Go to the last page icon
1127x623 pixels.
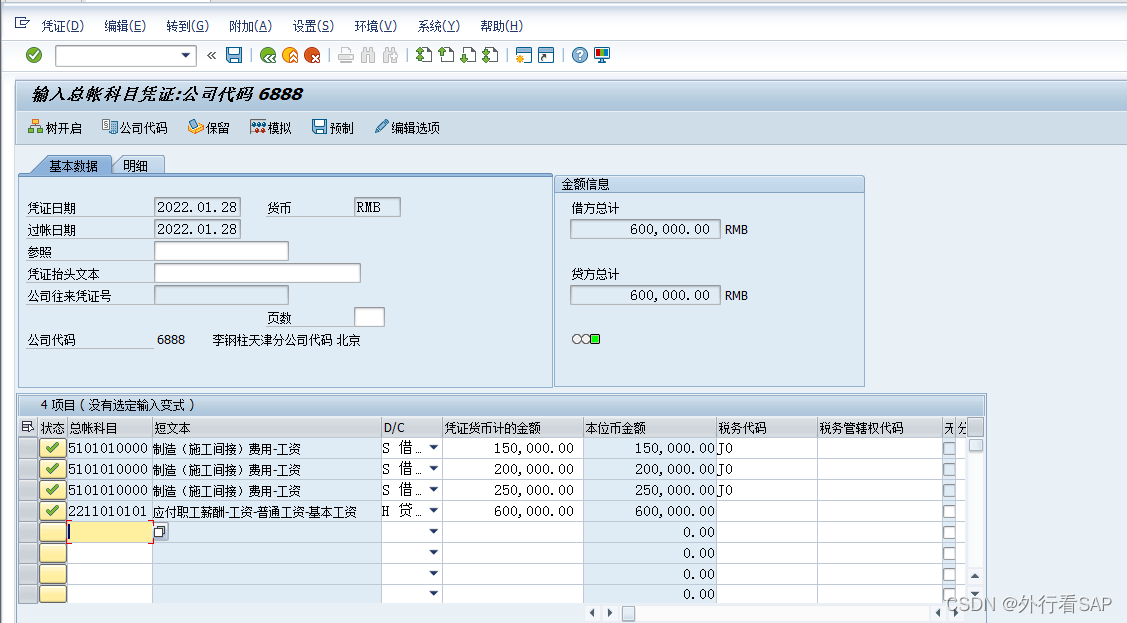490,55
